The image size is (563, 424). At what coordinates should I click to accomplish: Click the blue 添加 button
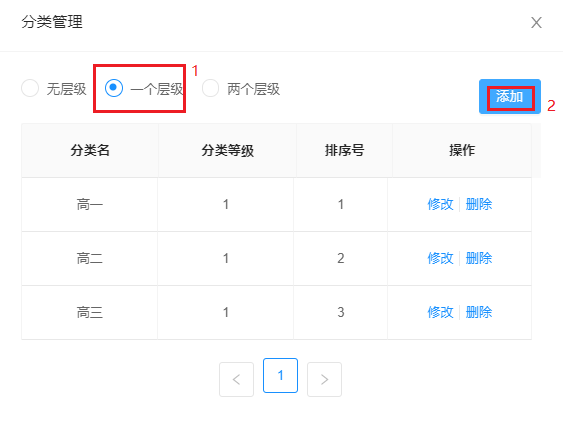(510, 97)
